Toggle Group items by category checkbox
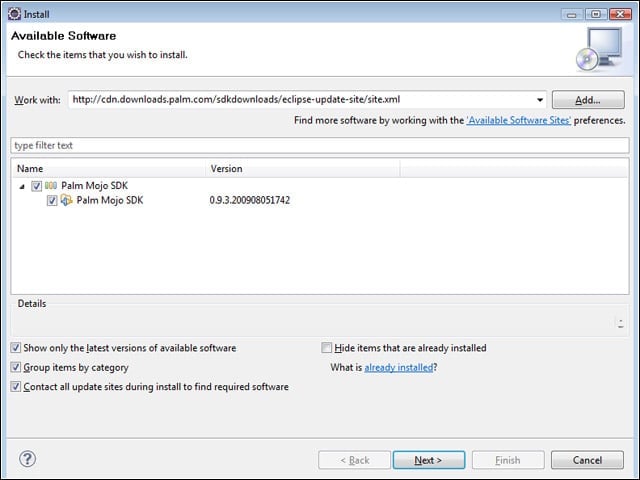The width and height of the screenshot is (640, 480). tap(16, 367)
